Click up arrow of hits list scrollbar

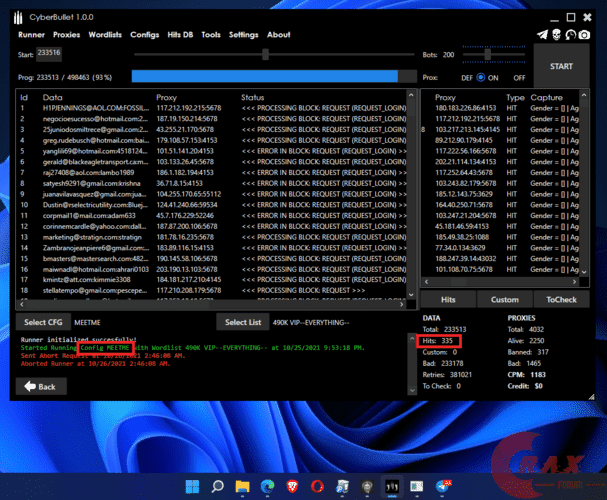pos(584,95)
